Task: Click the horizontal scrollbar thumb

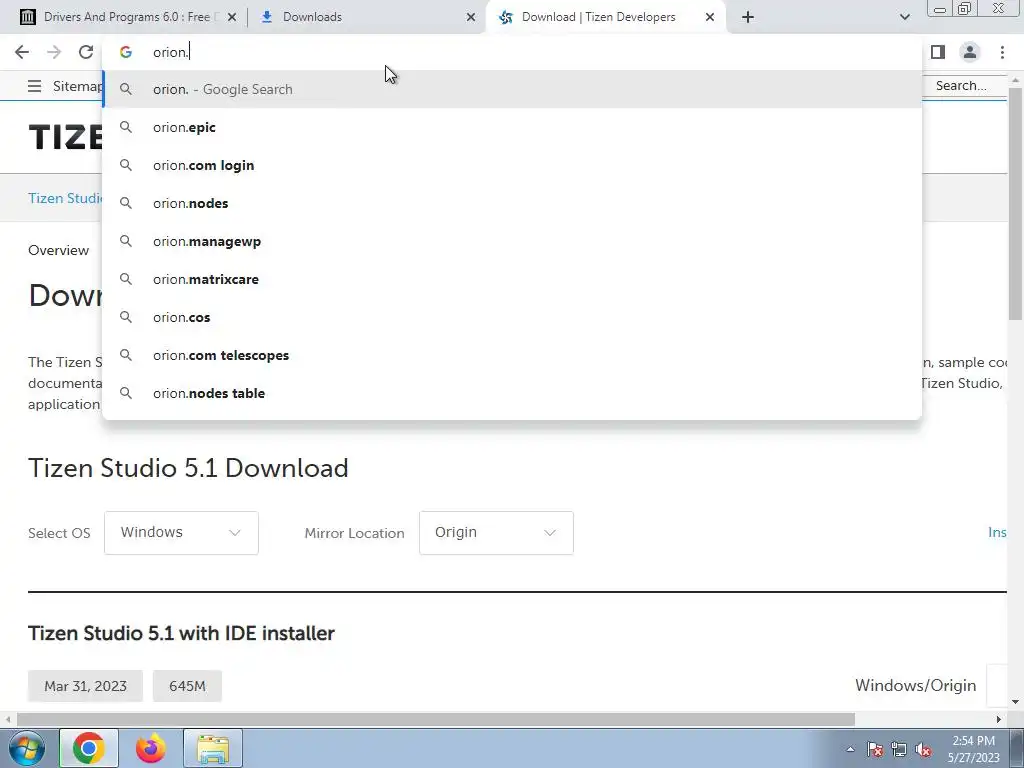Action: [436, 719]
